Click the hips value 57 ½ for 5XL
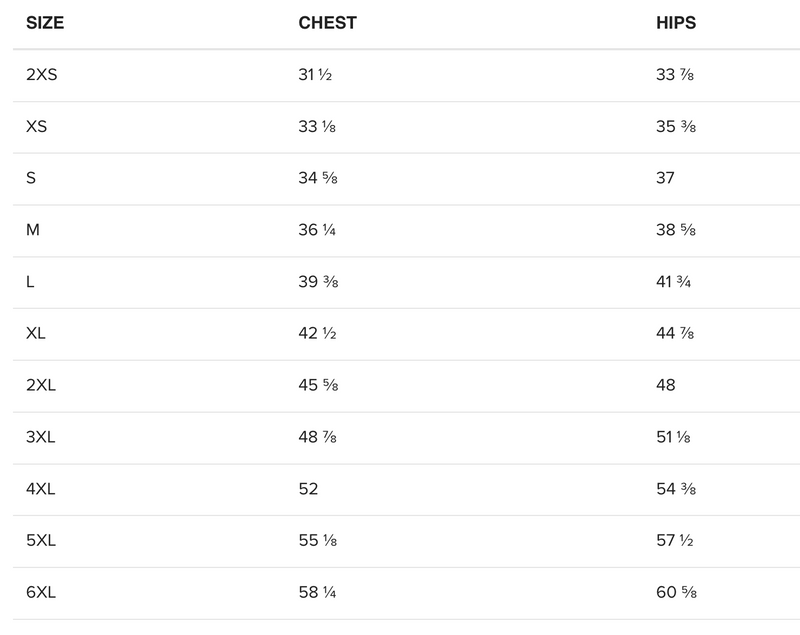Viewport: 800px width, 635px height. [675, 541]
